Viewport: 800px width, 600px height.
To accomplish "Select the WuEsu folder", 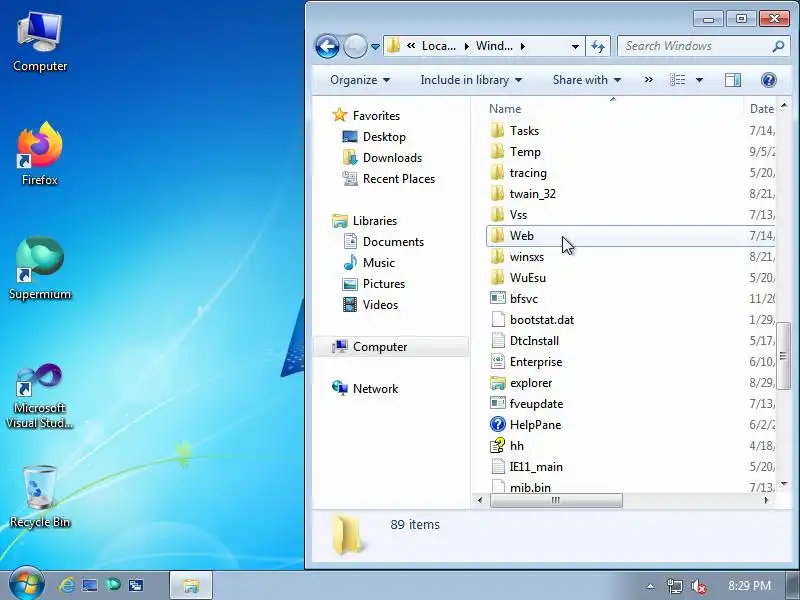I will click(528, 278).
